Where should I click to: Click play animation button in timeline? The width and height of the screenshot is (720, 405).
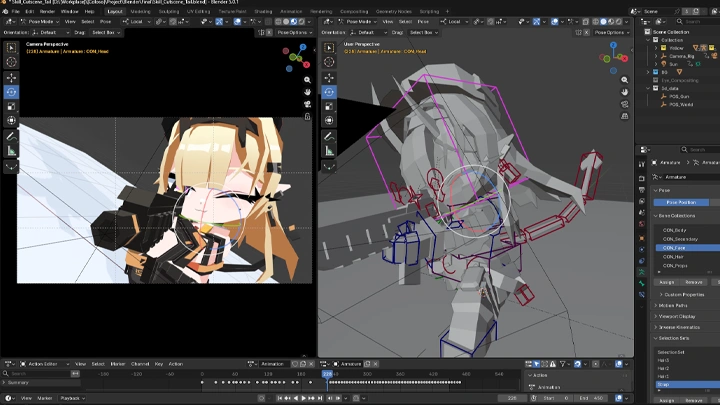point(304,398)
